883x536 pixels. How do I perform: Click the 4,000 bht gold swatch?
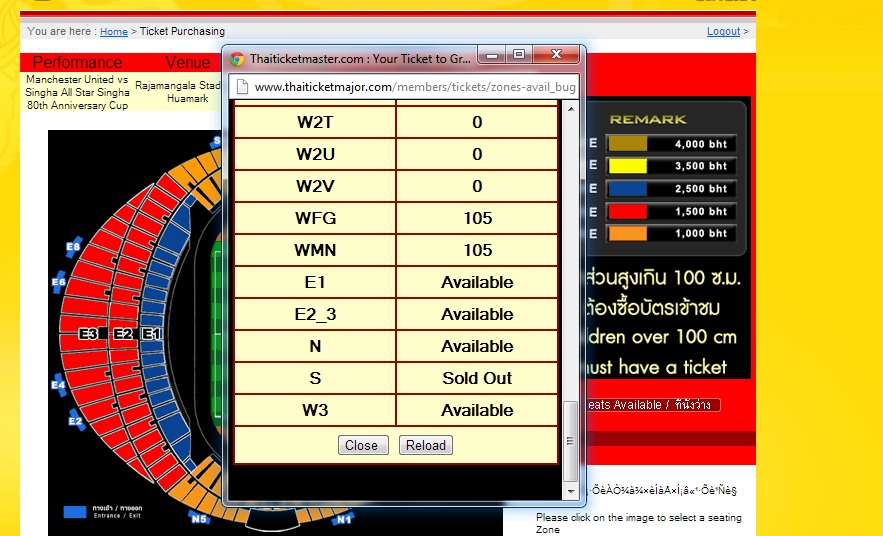627,144
